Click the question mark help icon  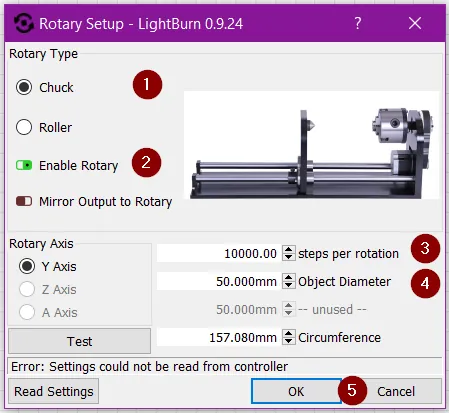click(358, 23)
